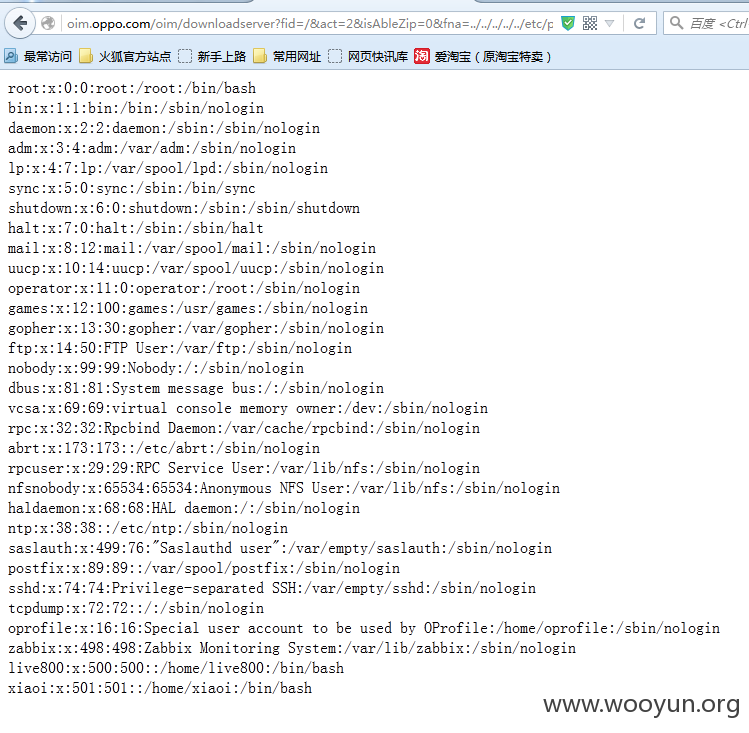Click the line starting 'oprofile:x:16:16'
749x733 pixels.
coord(364,628)
